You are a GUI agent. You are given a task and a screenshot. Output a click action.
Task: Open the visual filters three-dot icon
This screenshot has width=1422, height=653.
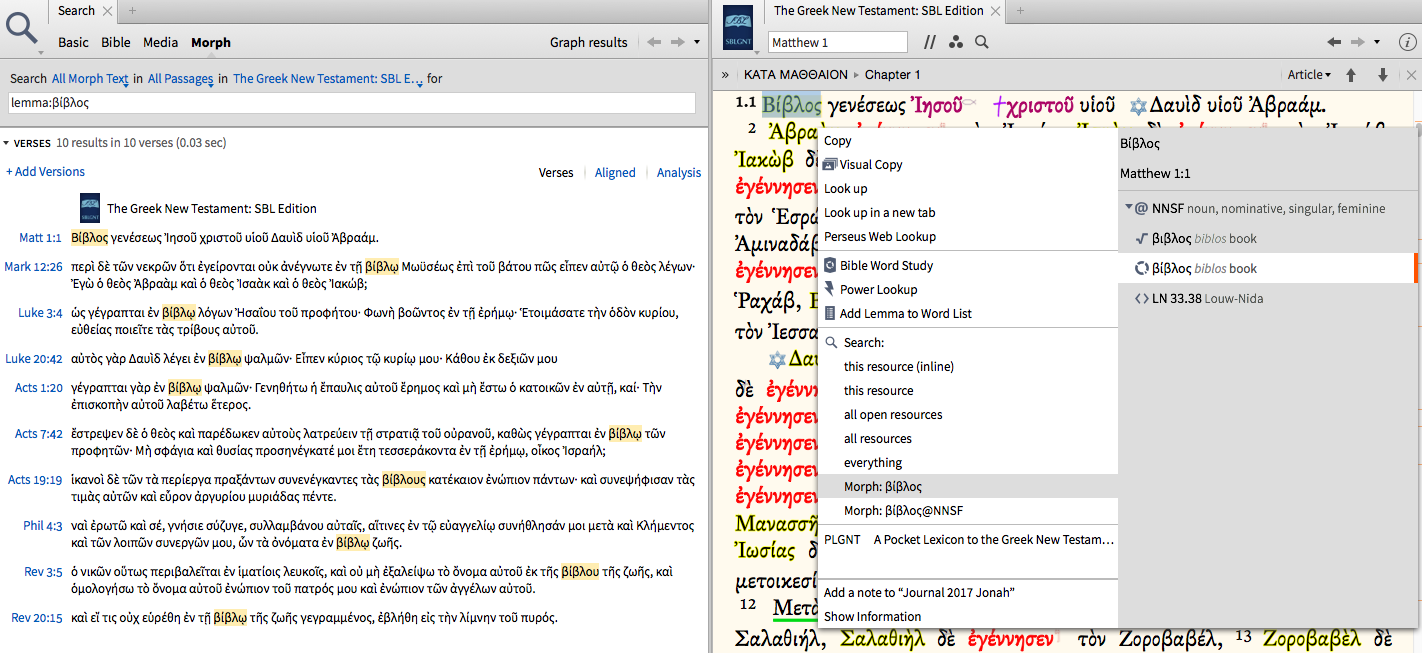(956, 42)
